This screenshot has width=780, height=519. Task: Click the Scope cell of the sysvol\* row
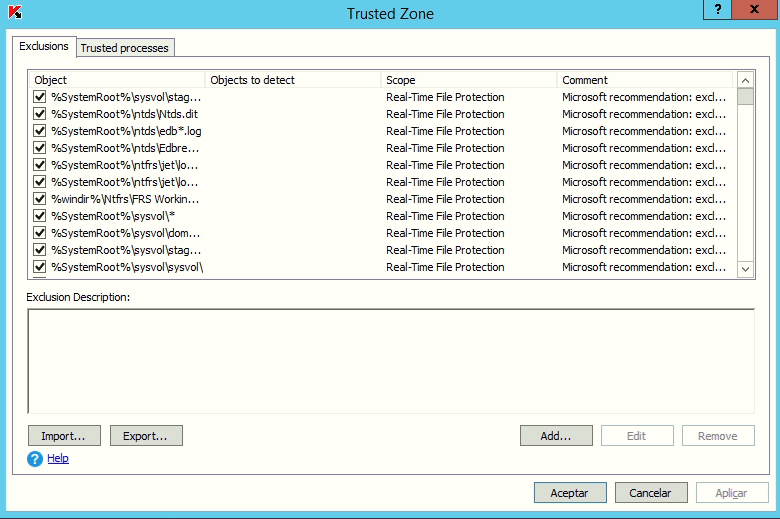(445, 216)
